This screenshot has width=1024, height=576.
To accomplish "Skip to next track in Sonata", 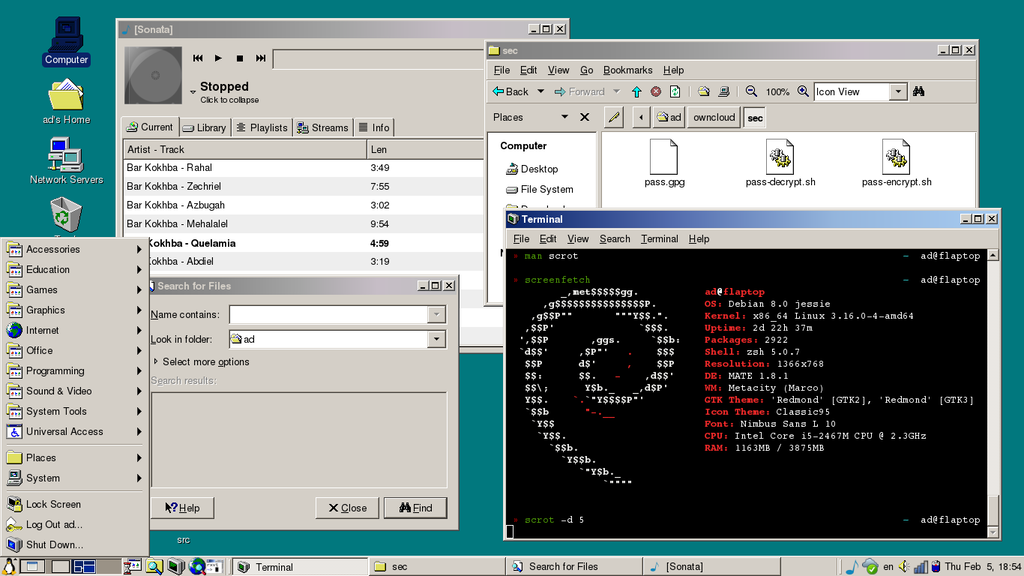I will click(x=261, y=59).
